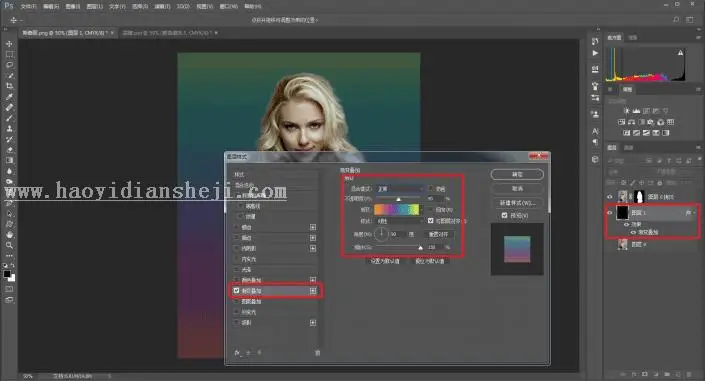The image size is (705, 381).
Task: Select the Move tool in the toolbar
Action: tap(9, 44)
